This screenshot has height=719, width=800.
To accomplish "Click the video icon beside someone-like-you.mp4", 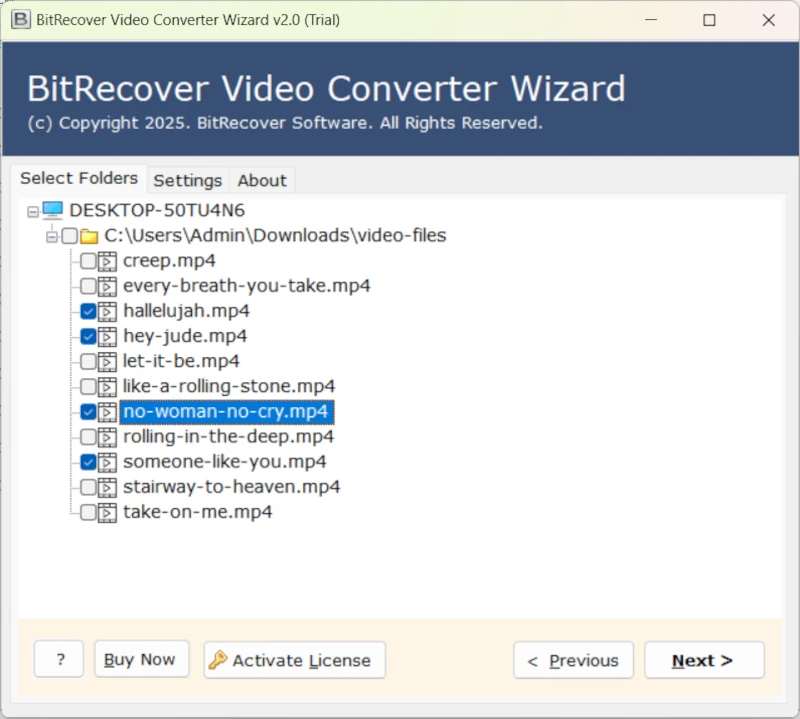I will tap(107, 462).
